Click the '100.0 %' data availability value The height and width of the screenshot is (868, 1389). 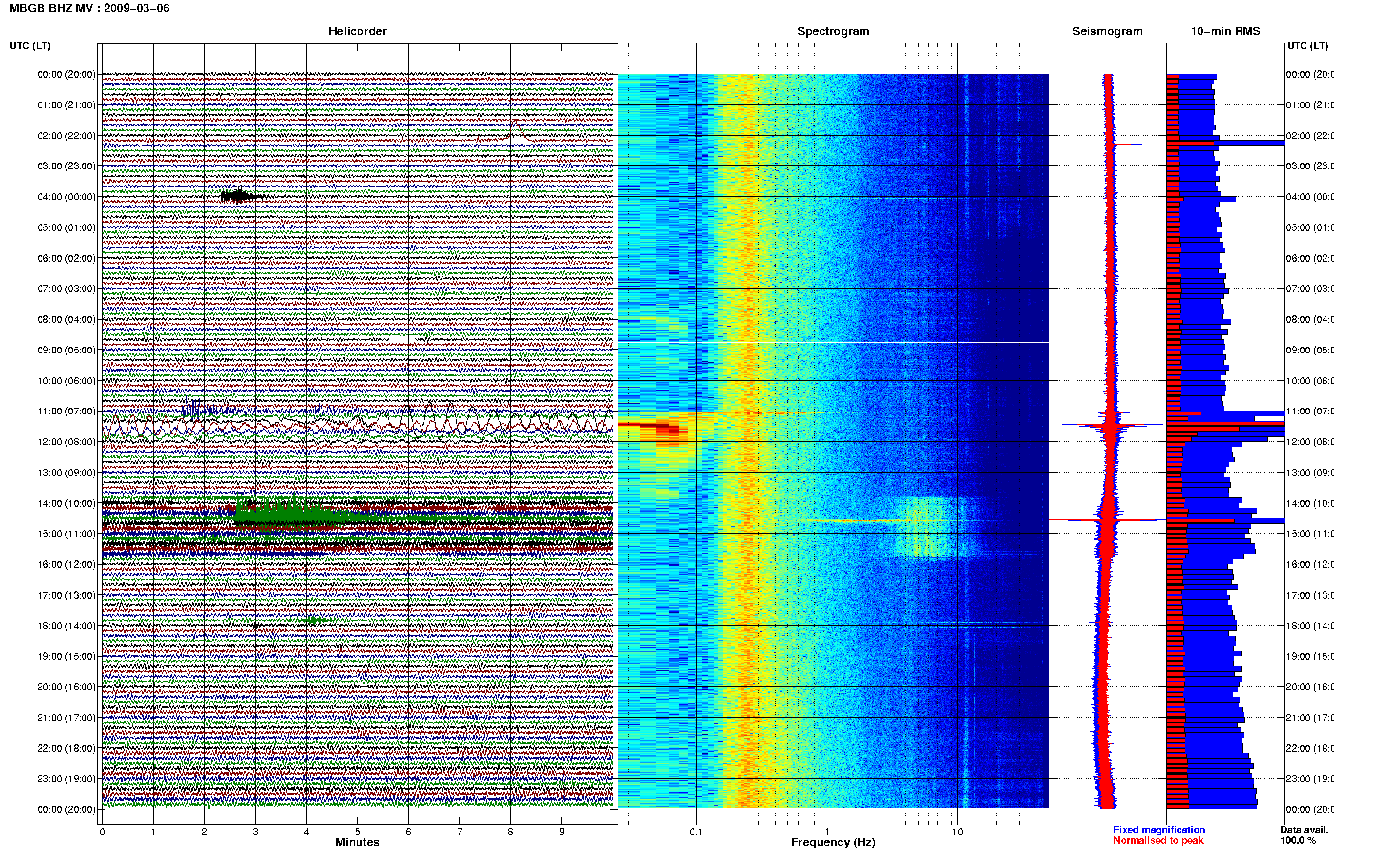[x=1298, y=841]
